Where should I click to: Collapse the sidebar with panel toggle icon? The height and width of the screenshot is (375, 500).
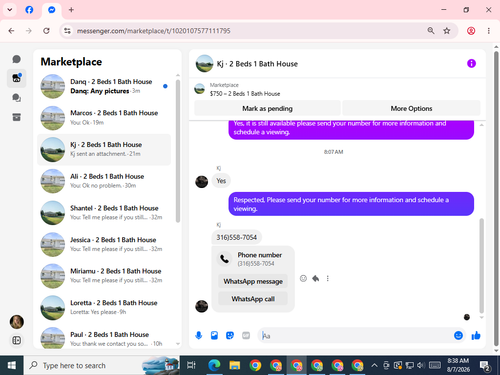tap(16, 340)
